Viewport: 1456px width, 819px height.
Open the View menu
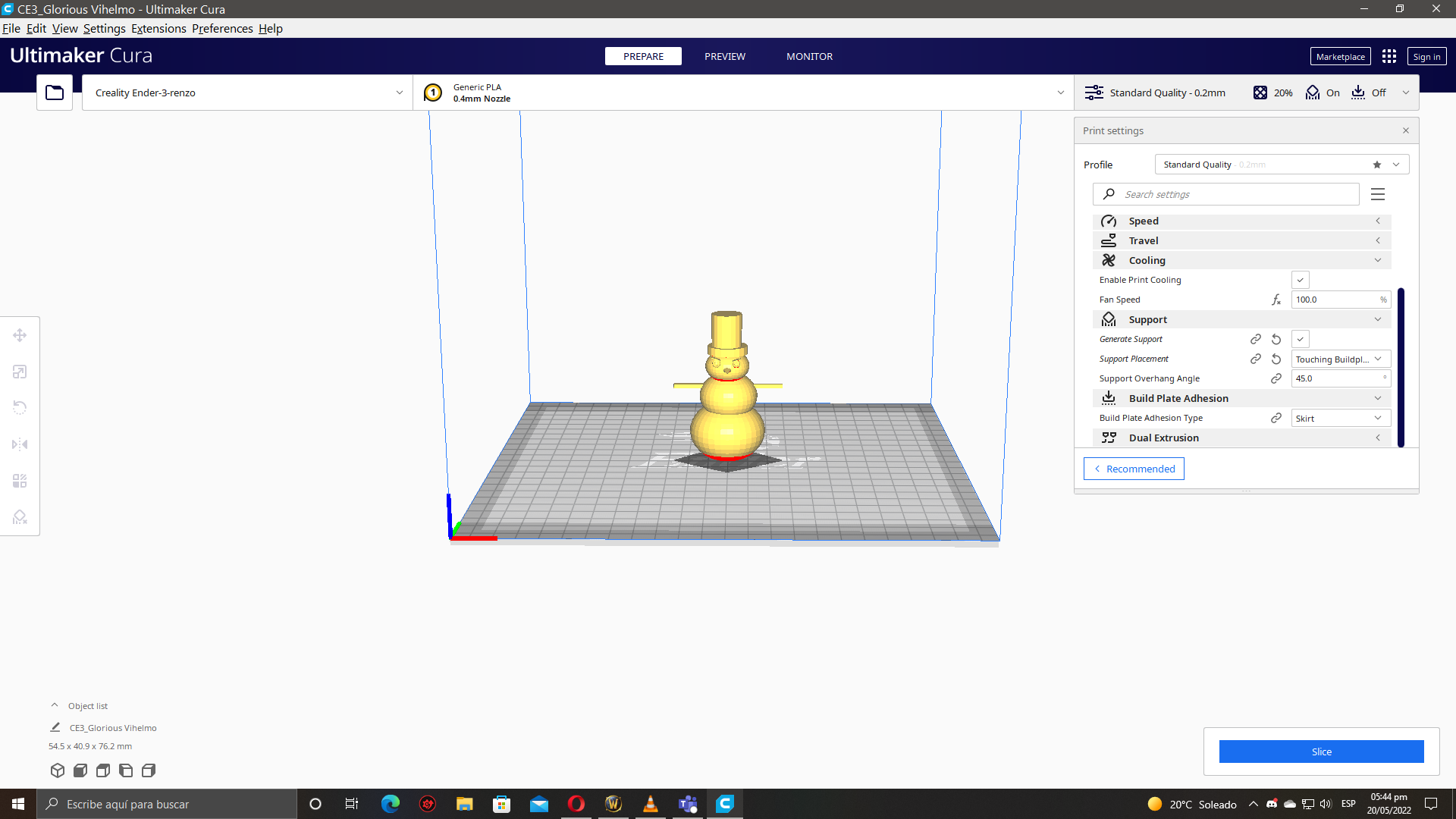[64, 28]
